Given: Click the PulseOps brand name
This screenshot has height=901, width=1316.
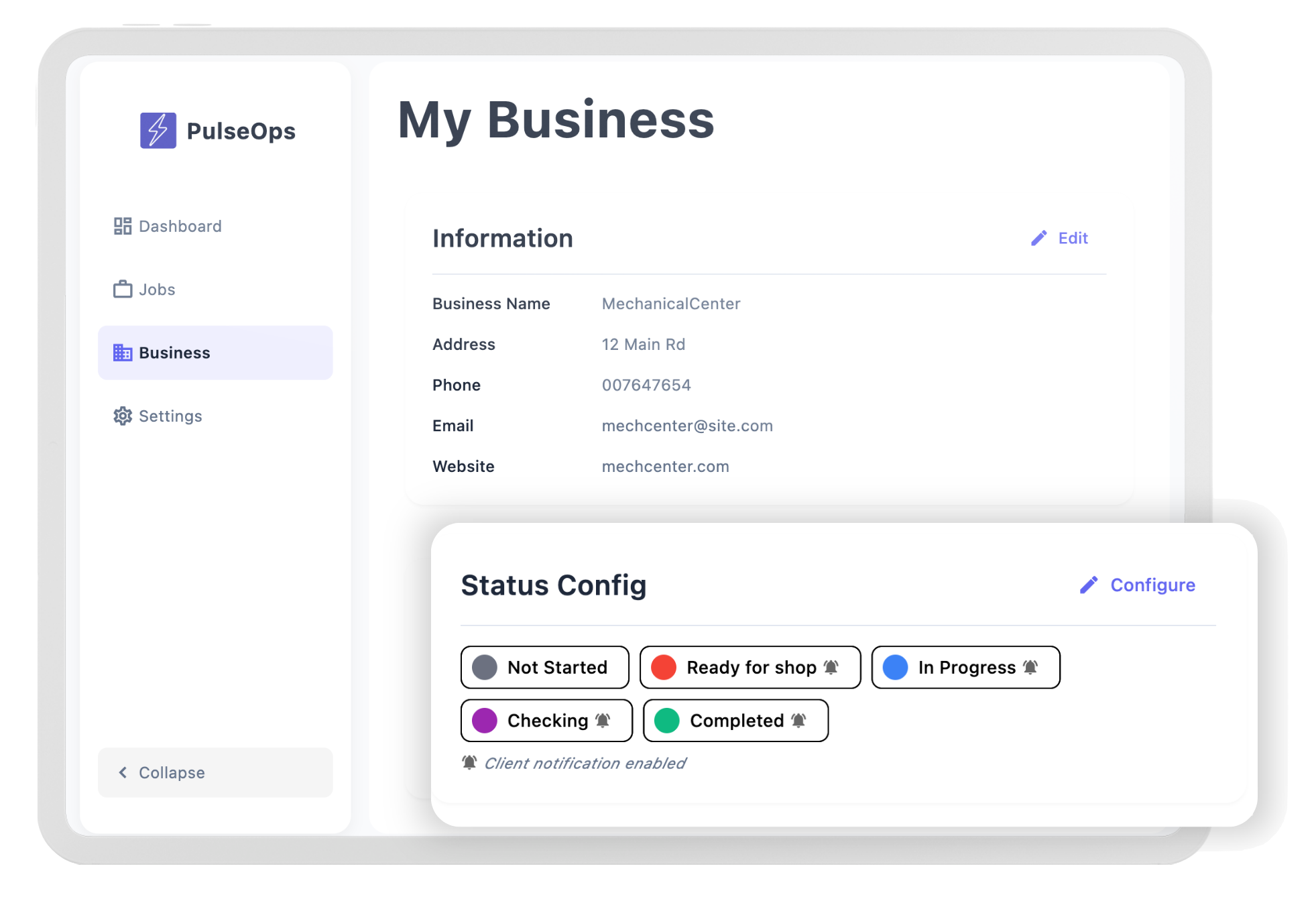Looking at the screenshot, I should pyautogui.click(x=241, y=131).
